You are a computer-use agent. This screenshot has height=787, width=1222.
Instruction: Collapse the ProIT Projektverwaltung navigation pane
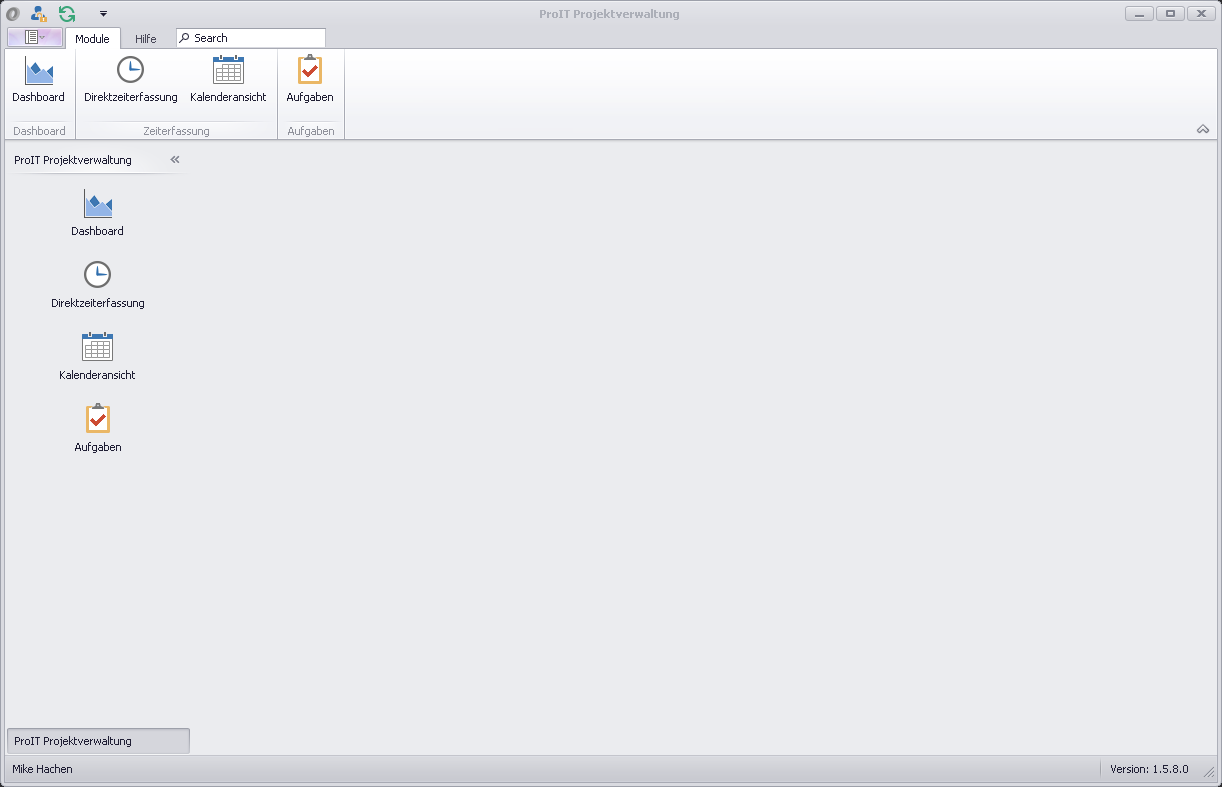(x=175, y=160)
